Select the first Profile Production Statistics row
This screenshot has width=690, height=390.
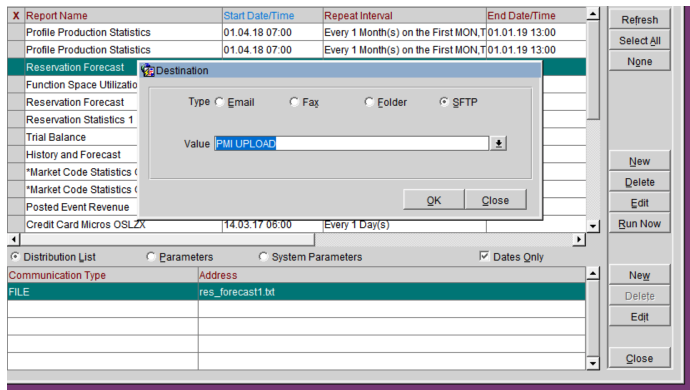point(297,32)
